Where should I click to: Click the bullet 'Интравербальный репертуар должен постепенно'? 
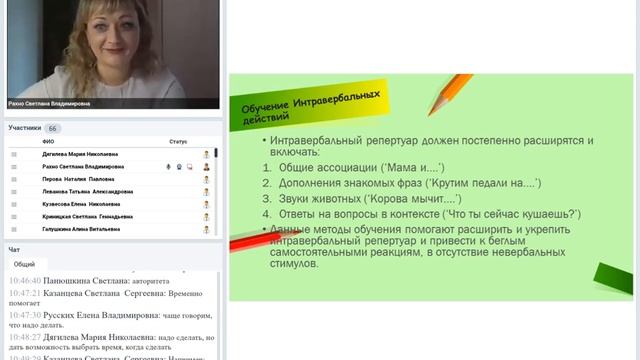(431, 146)
